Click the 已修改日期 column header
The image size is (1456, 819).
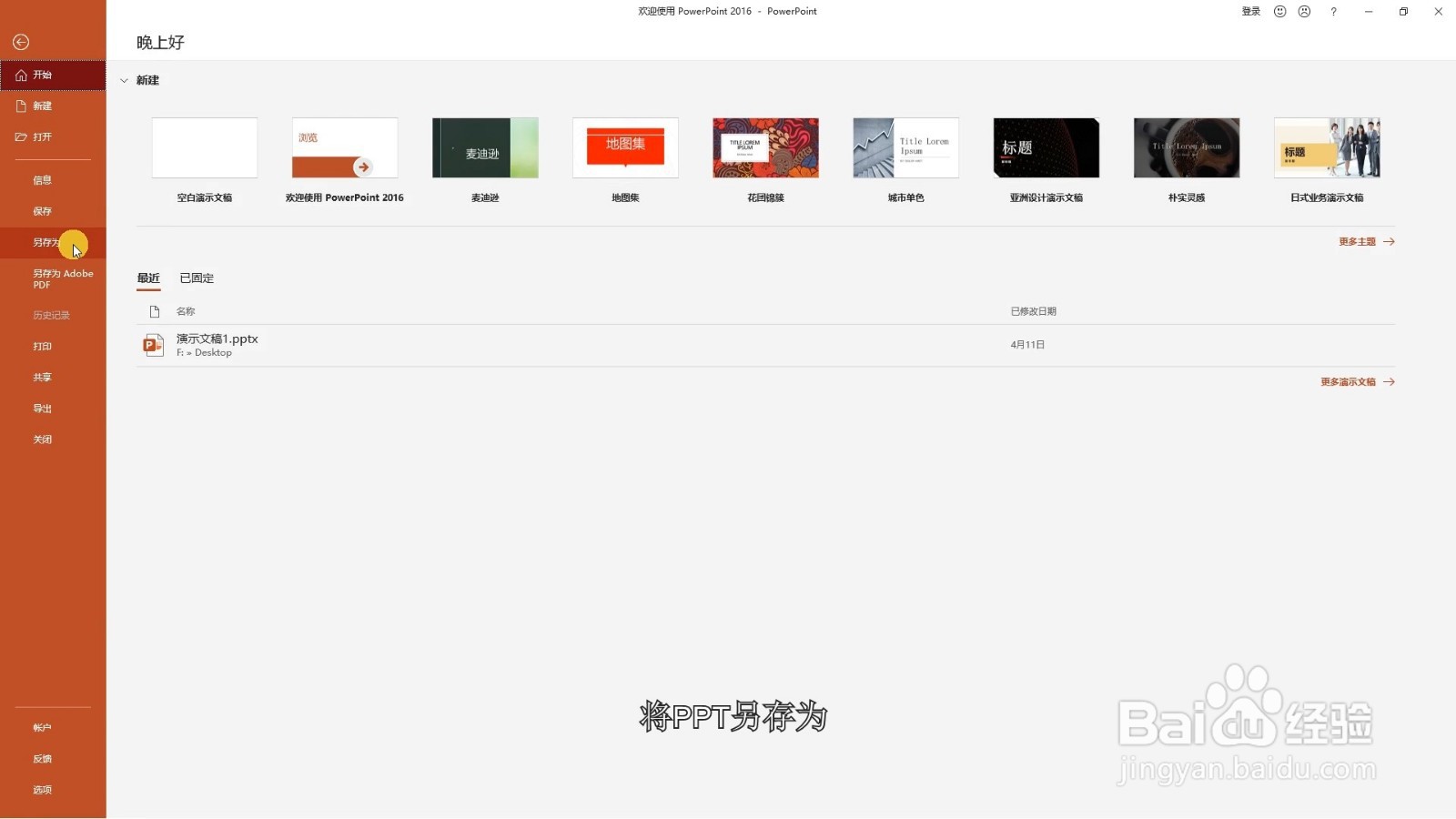pos(1033,311)
